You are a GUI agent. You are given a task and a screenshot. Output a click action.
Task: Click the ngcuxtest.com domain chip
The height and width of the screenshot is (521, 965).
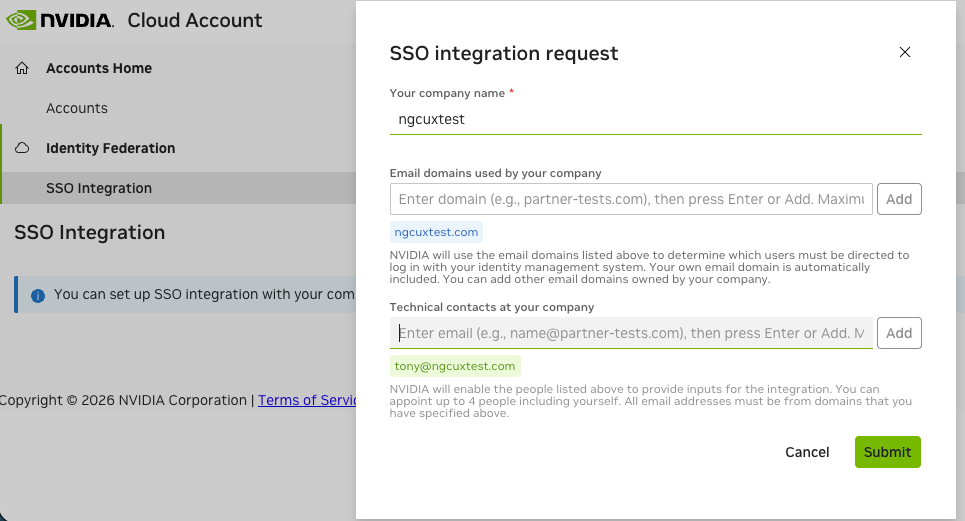tap(436, 232)
